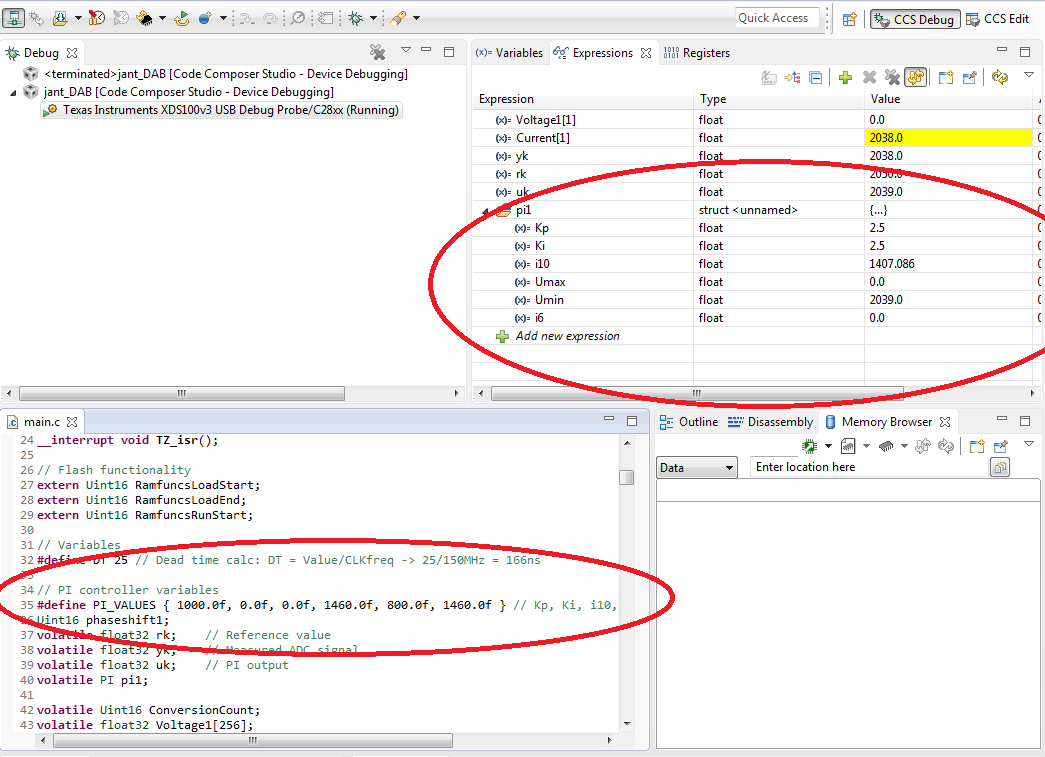Click the refresh icon in Expressions toolbar
Viewport: 1045px width, 757px height.
tap(999, 78)
